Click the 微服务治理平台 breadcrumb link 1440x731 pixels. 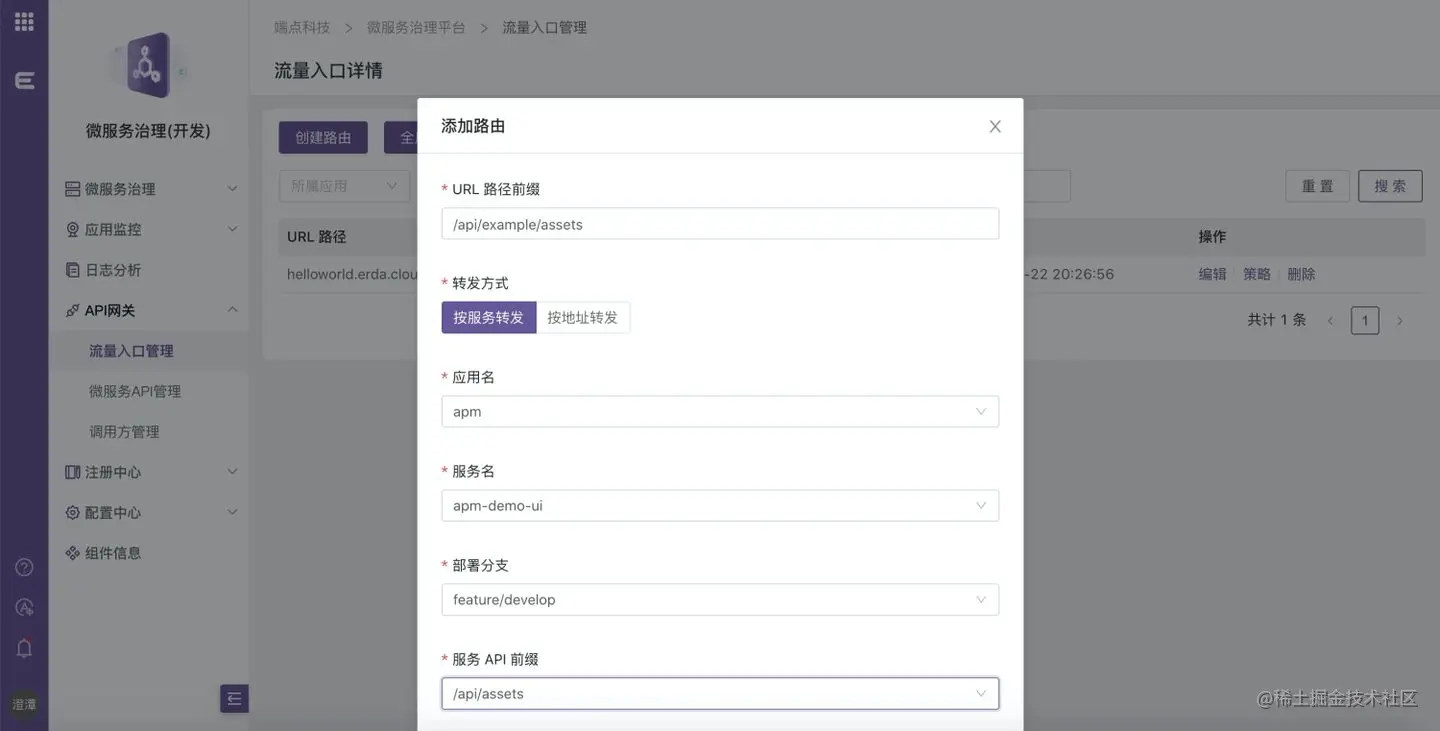(x=416, y=28)
